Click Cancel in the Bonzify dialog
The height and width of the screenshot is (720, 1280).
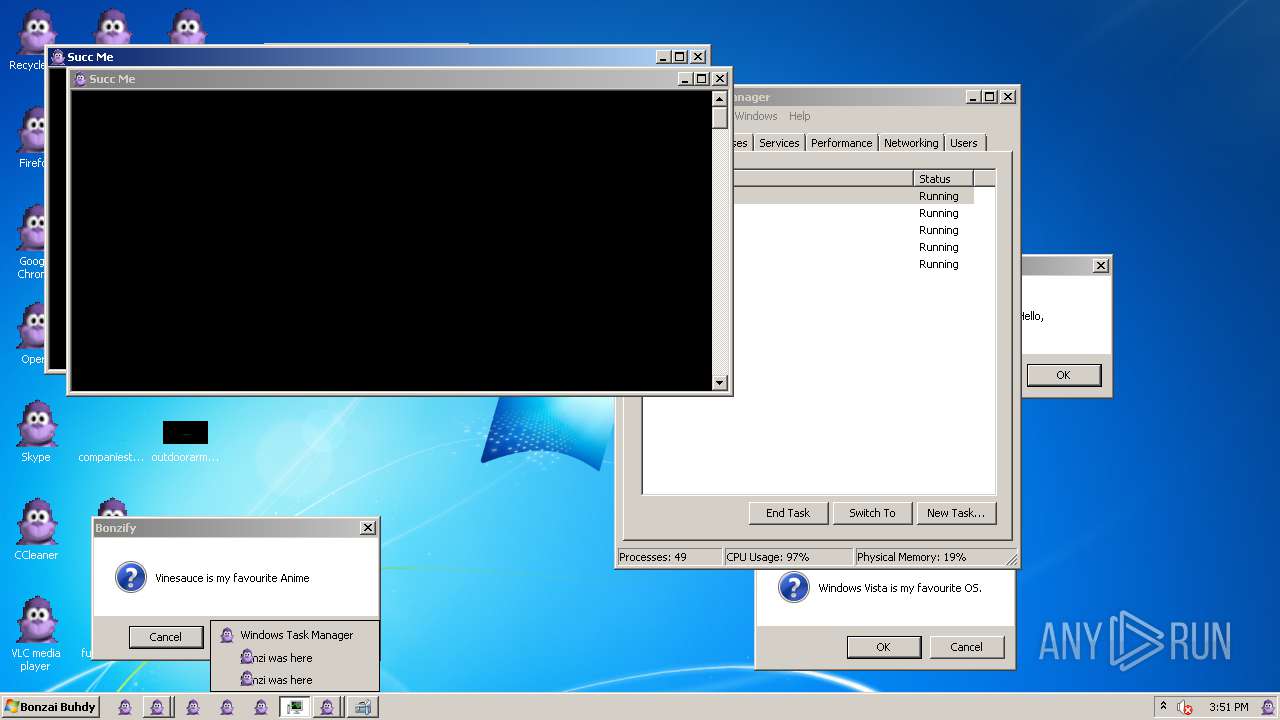pyautogui.click(x=165, y=637)
